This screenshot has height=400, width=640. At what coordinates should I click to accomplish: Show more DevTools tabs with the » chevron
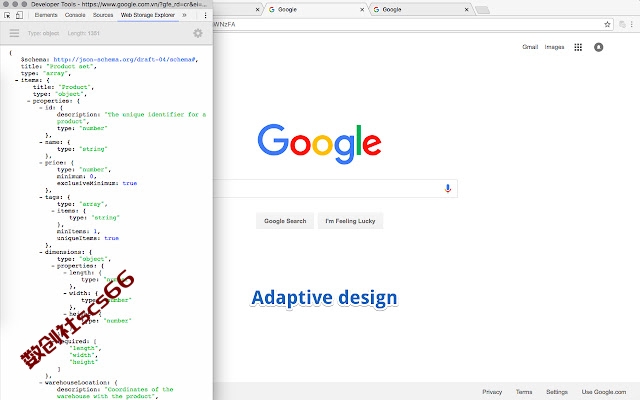pyautogui.click(x=184, y=15)
